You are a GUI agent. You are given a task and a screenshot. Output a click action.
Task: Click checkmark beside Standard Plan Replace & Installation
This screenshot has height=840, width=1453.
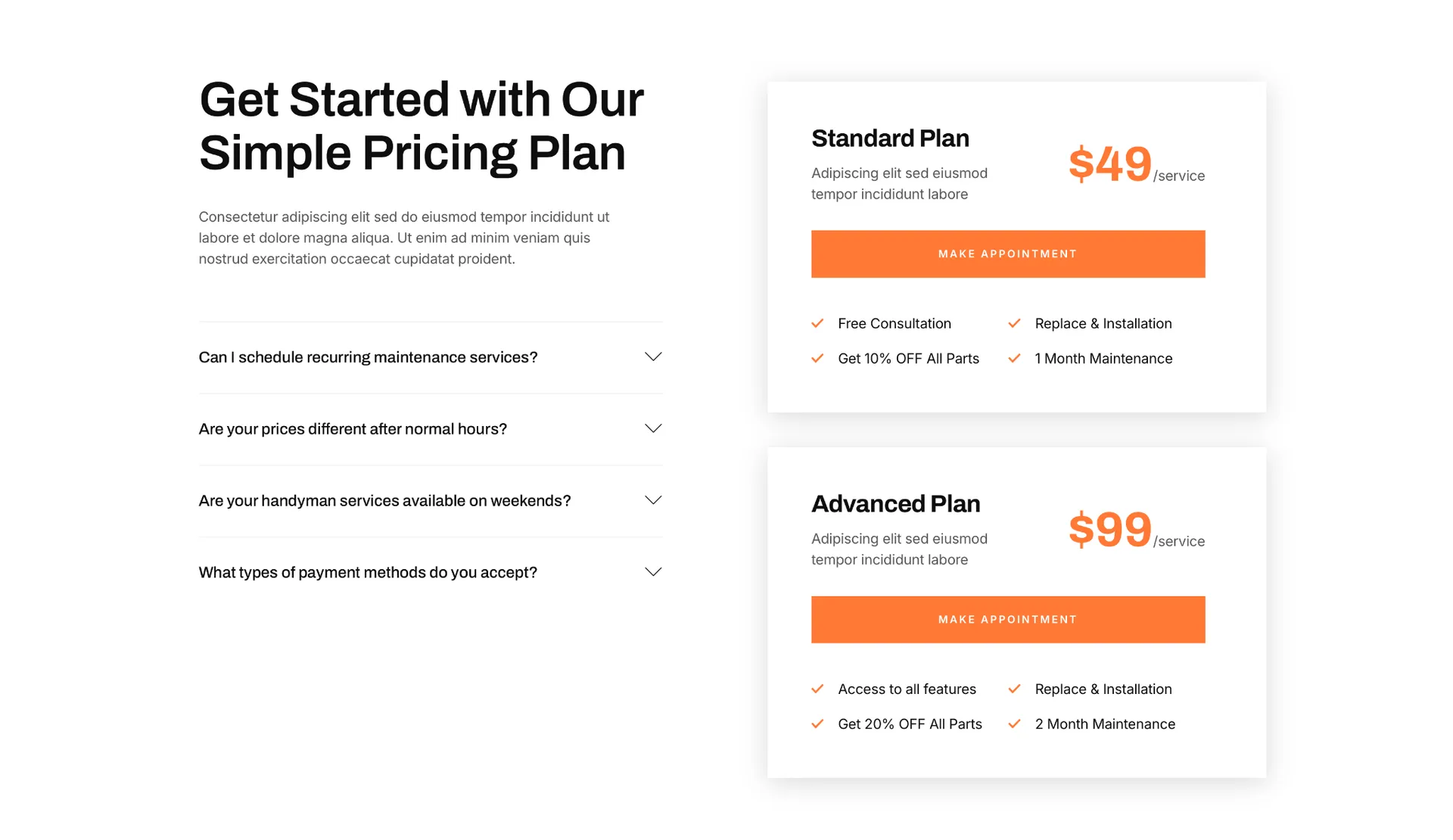[x=1014, y=323]
